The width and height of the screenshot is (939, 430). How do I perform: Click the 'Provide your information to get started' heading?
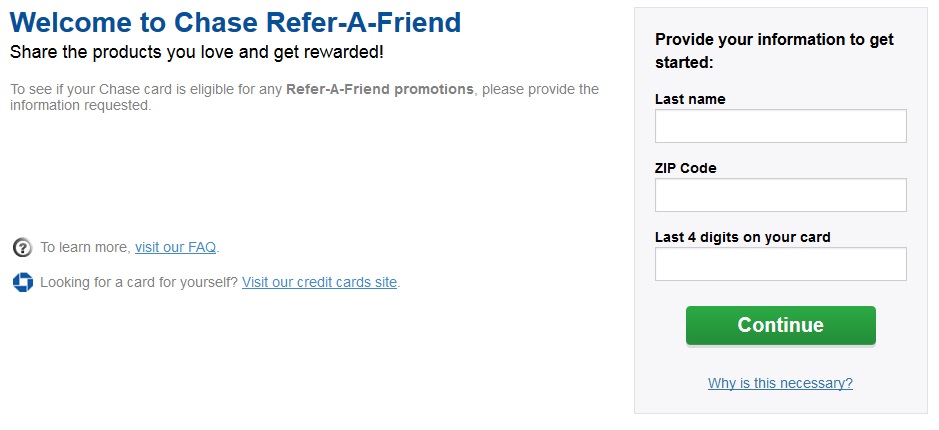[774, 51]
